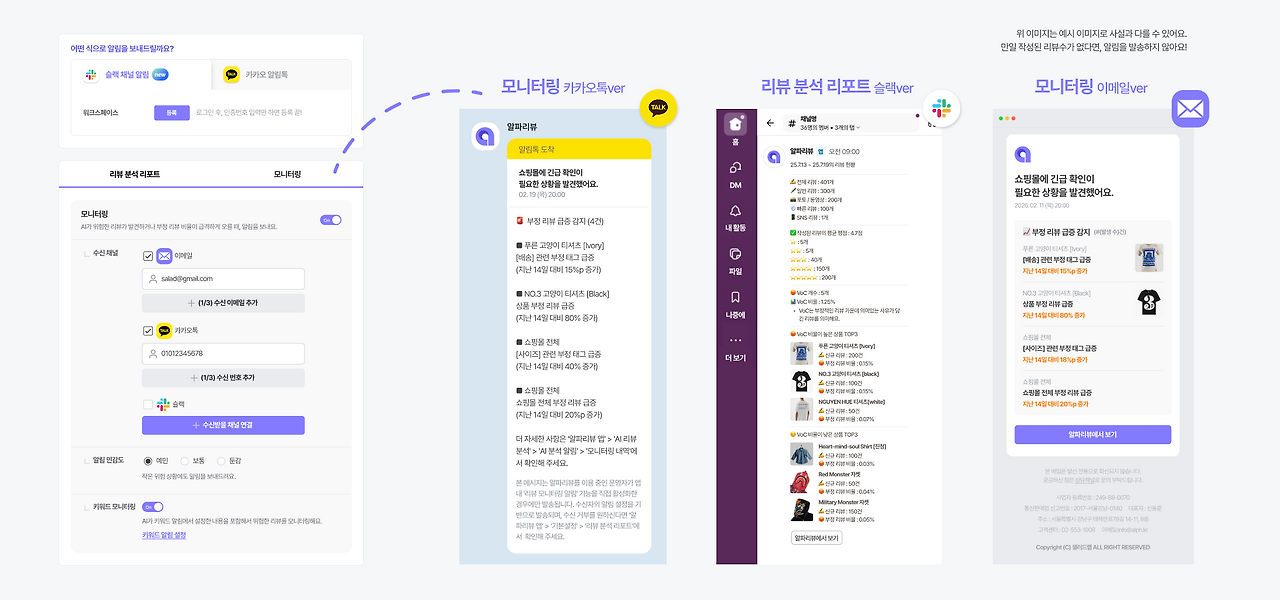Switch to the 리뷰 분석 리포트 tab
Screen dimensions: 1280x600
[134, 174]
